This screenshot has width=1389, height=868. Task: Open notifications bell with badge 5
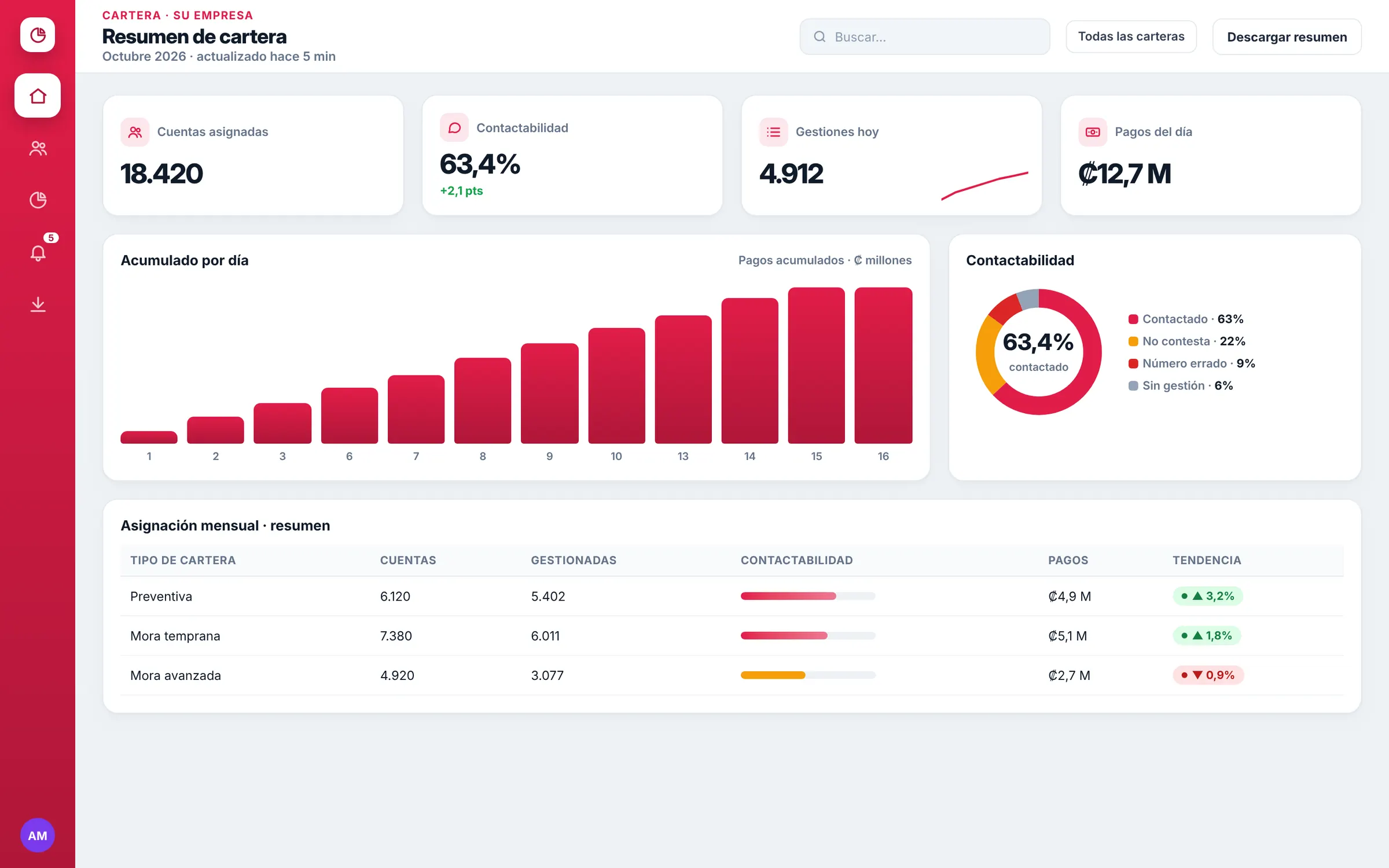point(38,252)
